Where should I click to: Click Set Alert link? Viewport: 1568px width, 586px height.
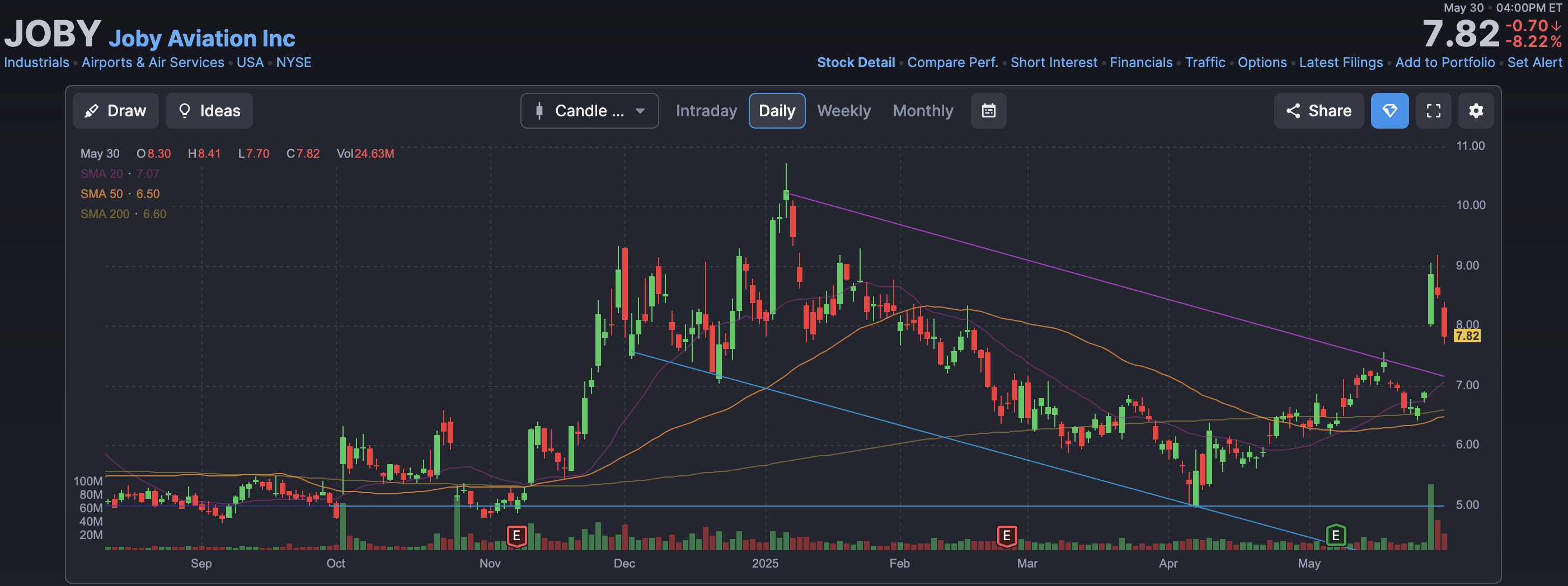point(1534,63)
